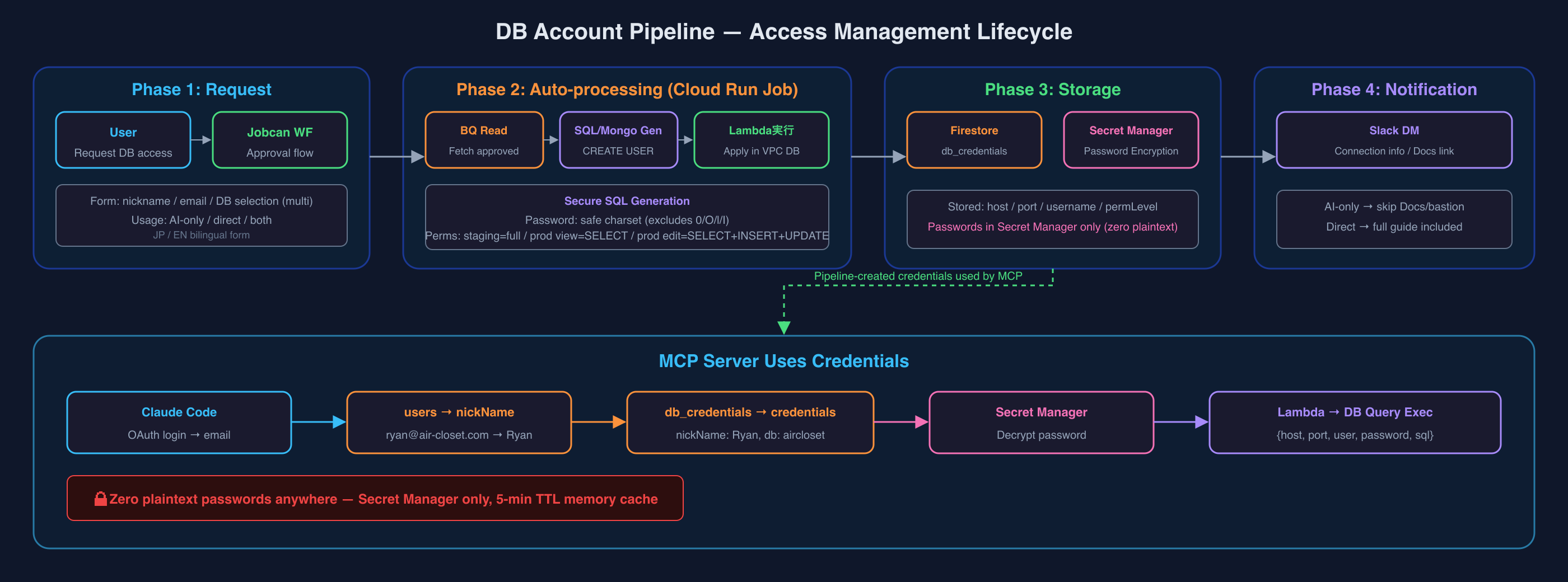This screenshot has height=582, width=1568.
Task: Select the Lambda → DB Query Exec box
Action: pos(1355,423)
